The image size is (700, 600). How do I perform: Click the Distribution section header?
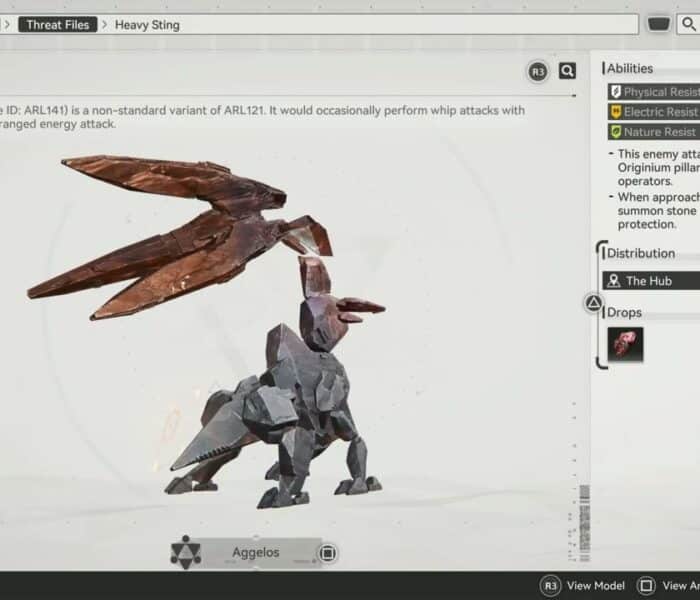click(641, 253)
